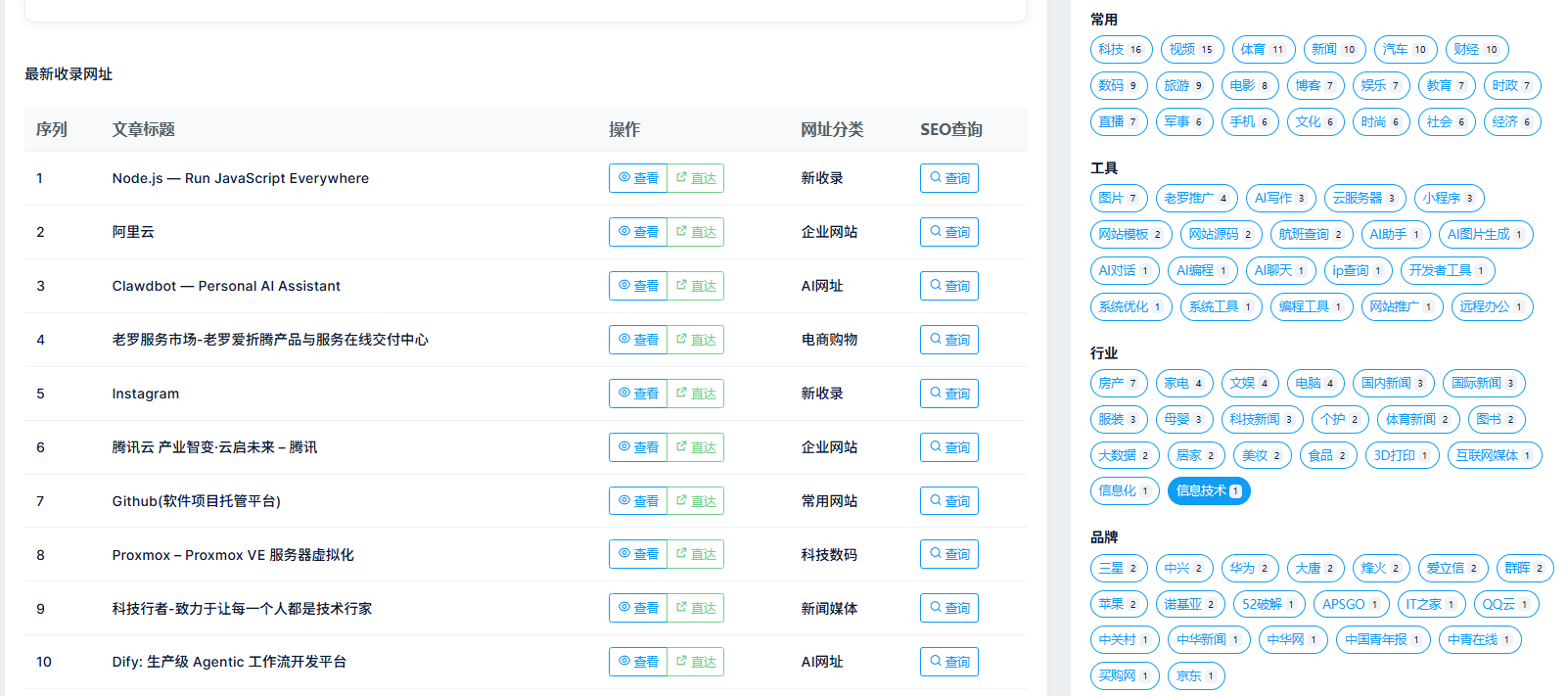Select the 旅游 9 tag
Image resolution: width=1568 pixels, height=696 pixels.
pos(1184,85)
